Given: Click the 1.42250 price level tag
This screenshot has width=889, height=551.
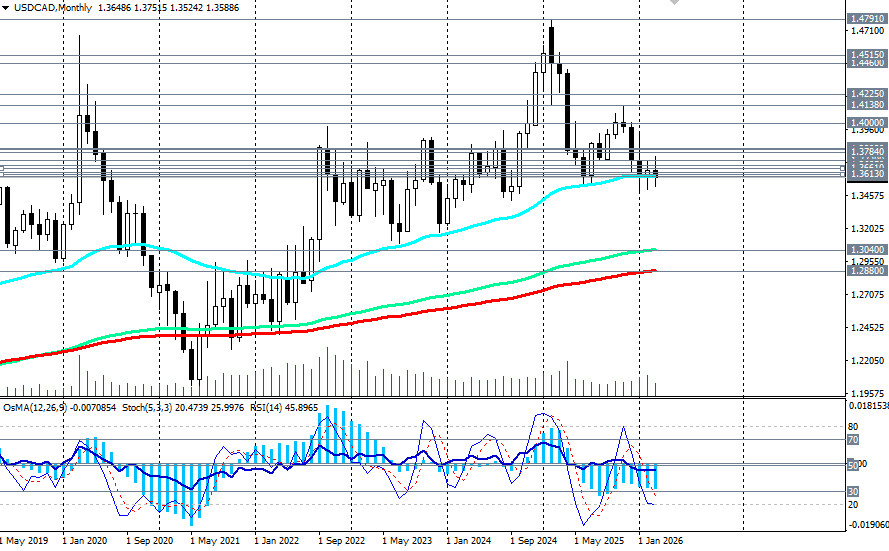Looking at the screenshot, I should pyautogui.click(x=866, y=95).
